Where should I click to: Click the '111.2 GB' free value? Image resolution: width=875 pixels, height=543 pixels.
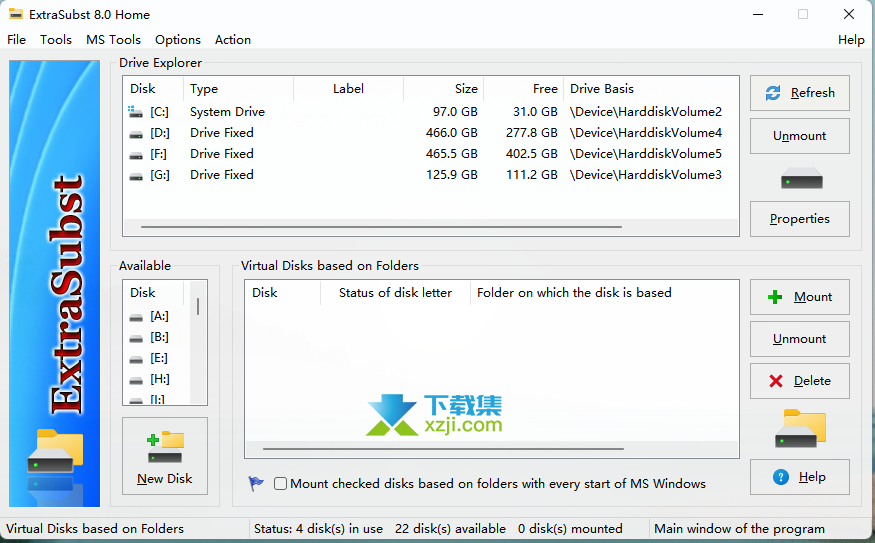[x=532, y=175]
